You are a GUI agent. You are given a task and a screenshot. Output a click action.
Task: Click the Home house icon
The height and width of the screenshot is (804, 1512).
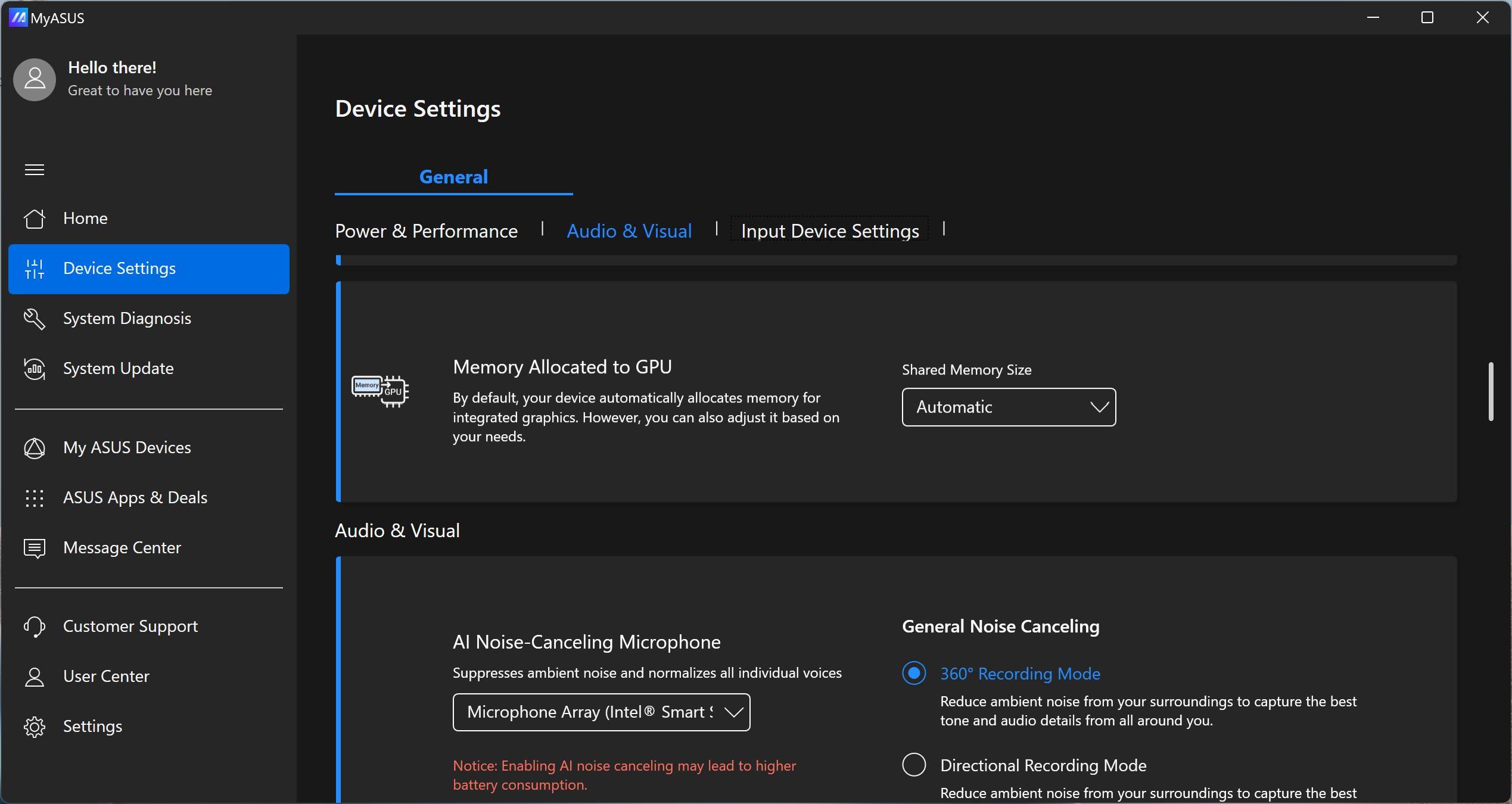[35, 219]
